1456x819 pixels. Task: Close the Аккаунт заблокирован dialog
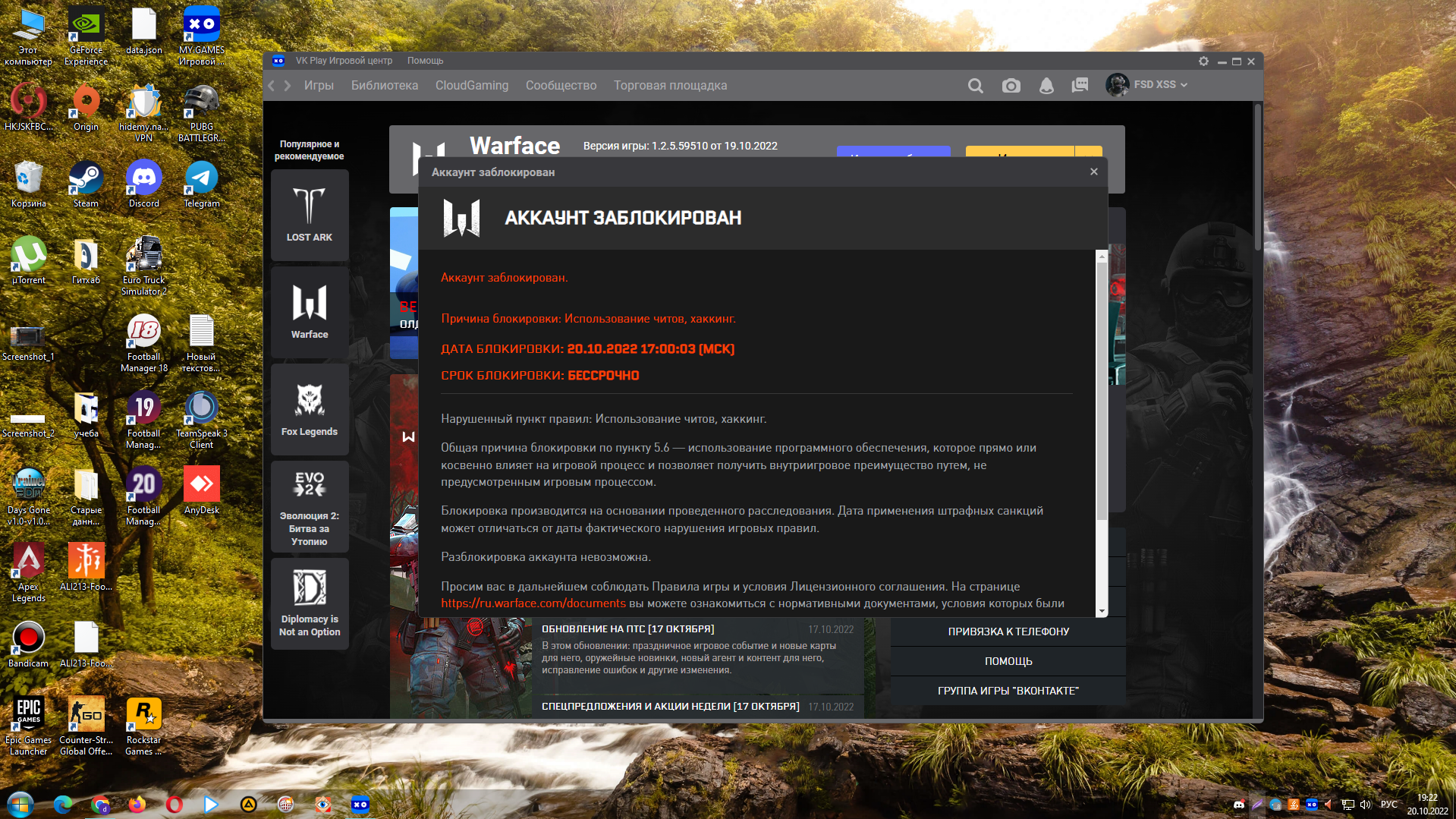coord(1094,172)
